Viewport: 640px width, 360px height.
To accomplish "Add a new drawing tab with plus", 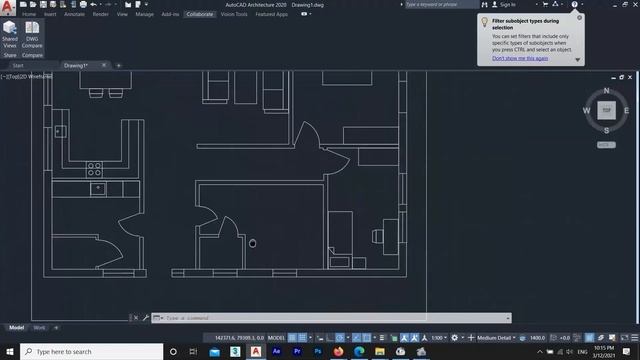I will coord(119,65).
